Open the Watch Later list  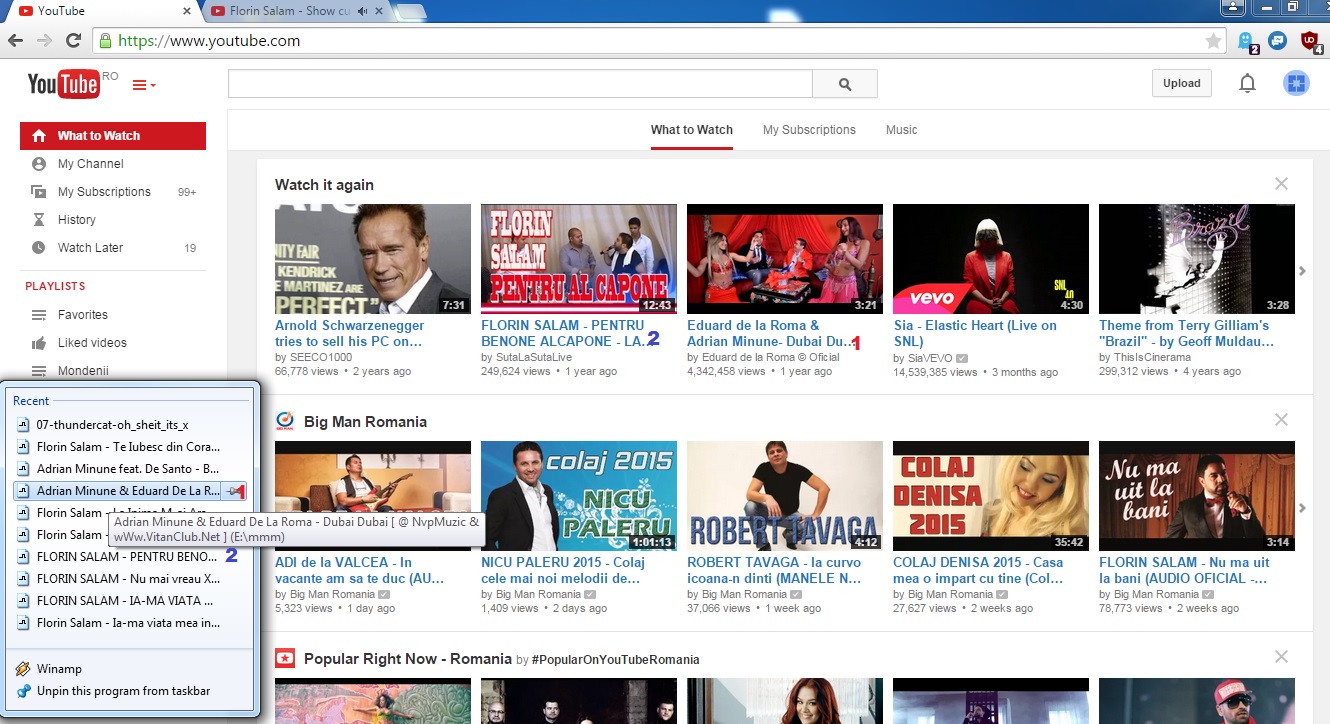click(113, 248)
